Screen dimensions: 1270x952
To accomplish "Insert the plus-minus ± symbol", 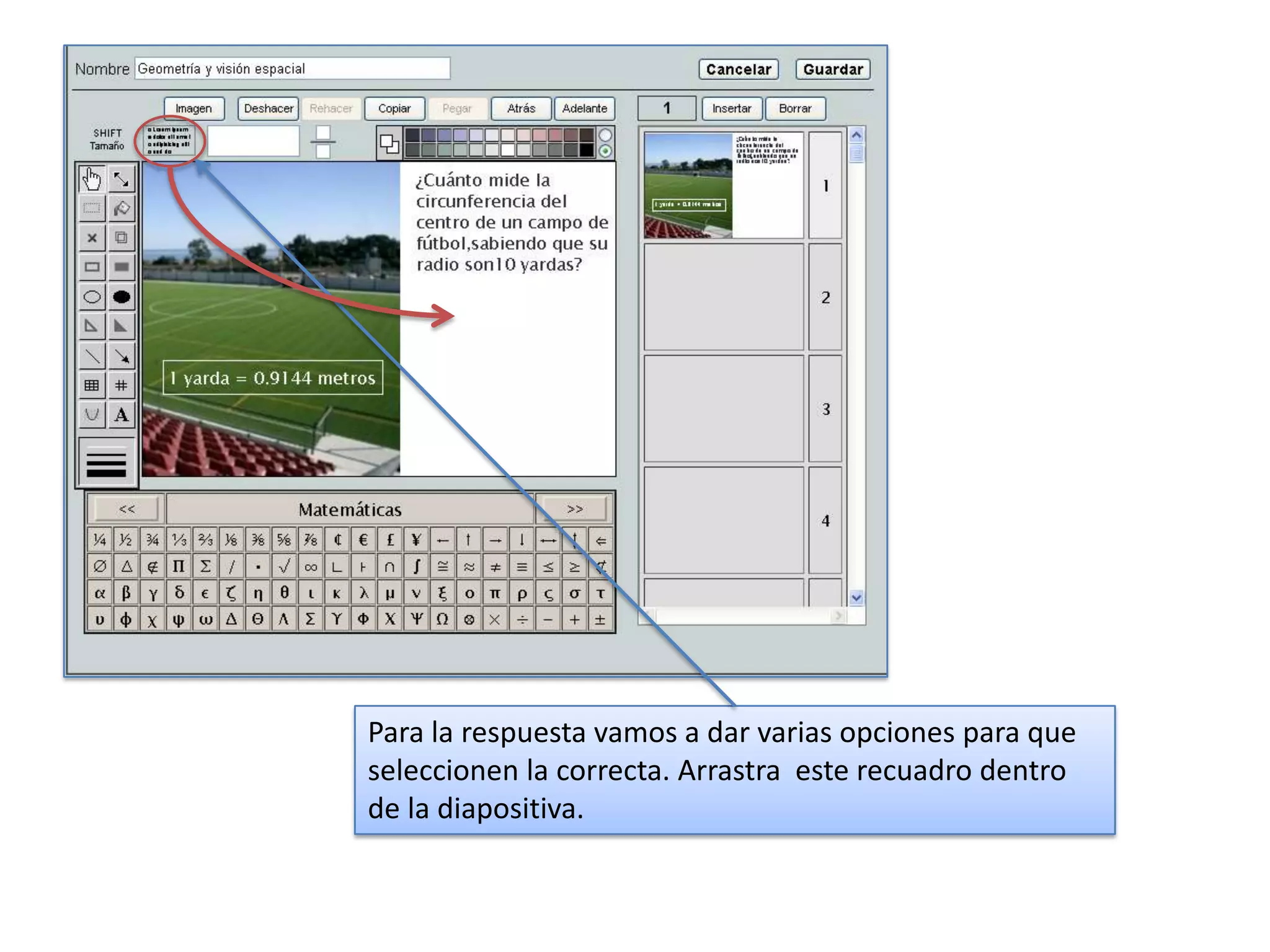I will point(600,619).
